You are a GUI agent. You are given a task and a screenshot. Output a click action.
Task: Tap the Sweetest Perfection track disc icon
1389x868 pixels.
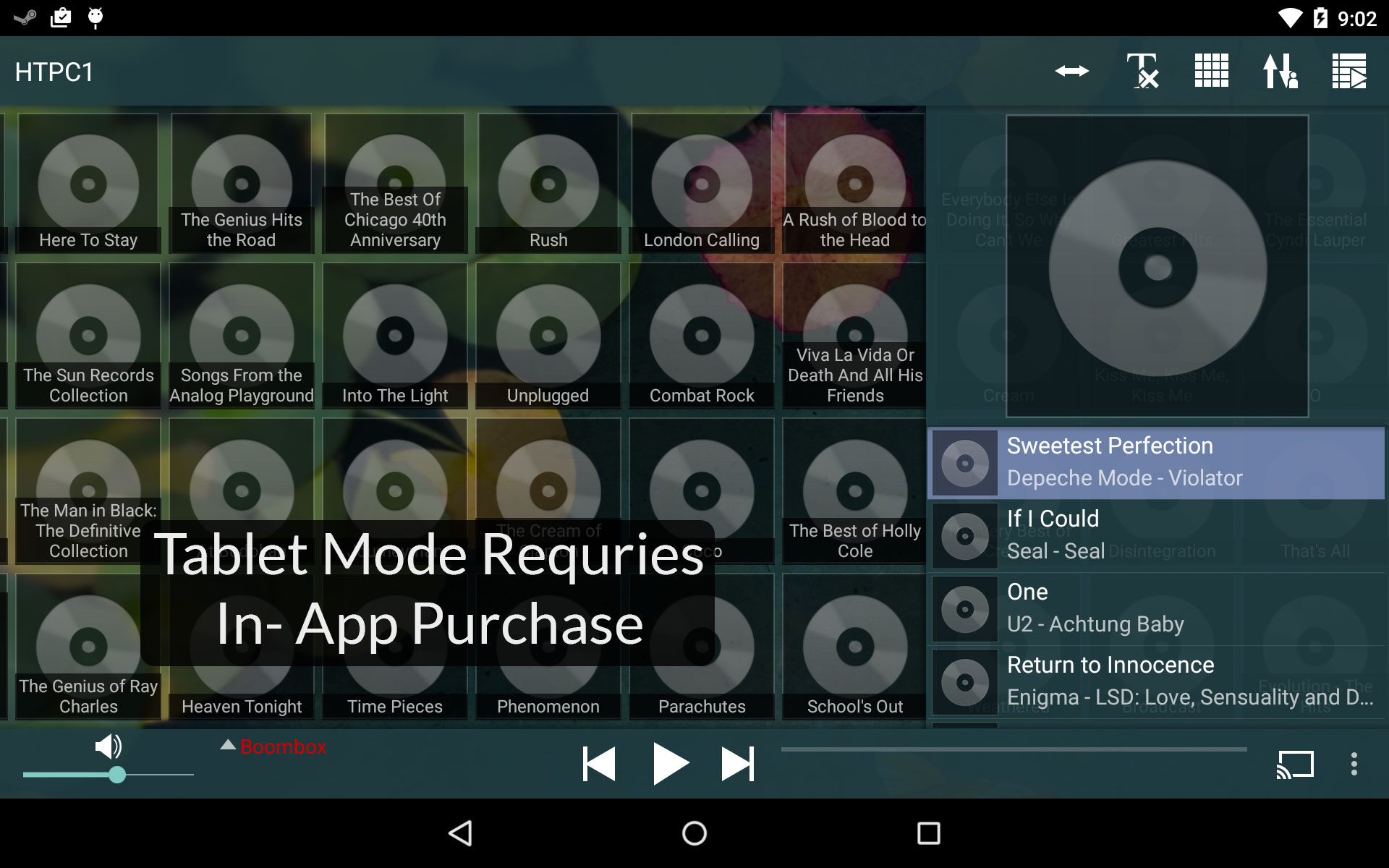965,463
